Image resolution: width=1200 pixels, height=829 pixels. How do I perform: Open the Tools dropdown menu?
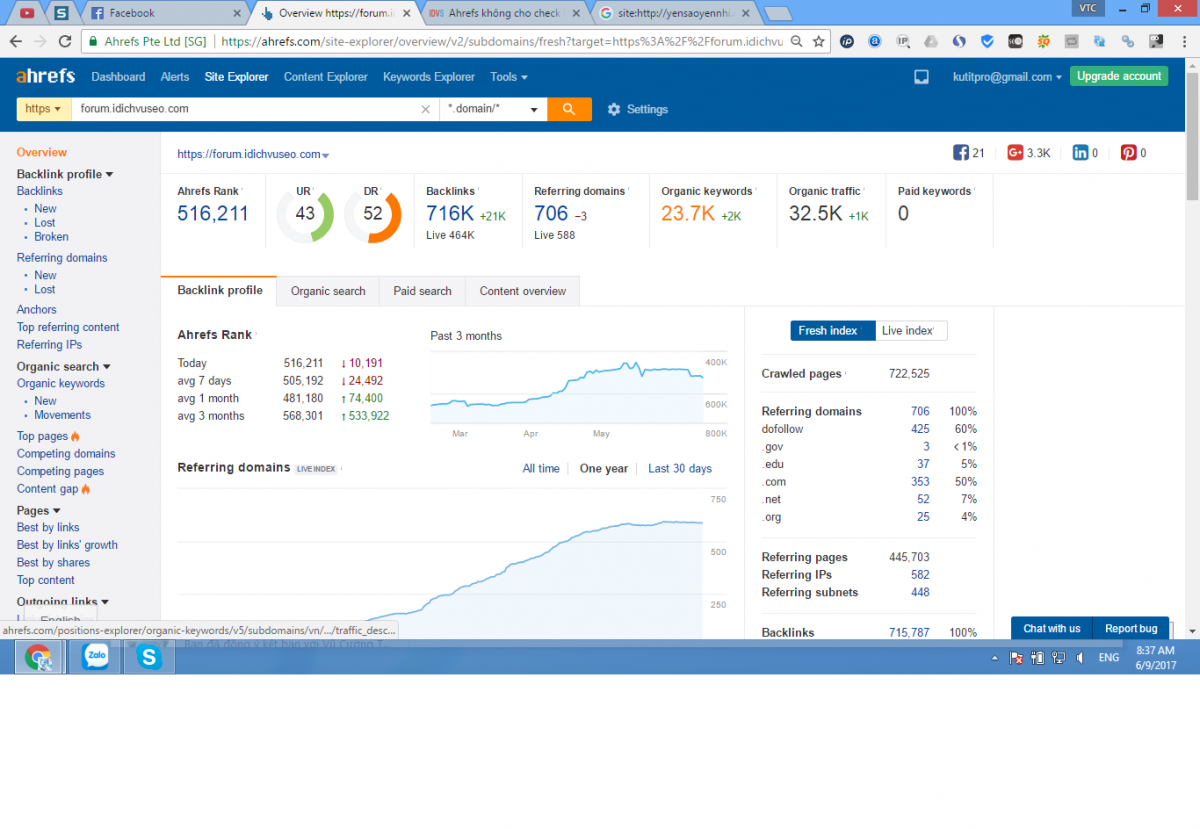pos(509,77)
